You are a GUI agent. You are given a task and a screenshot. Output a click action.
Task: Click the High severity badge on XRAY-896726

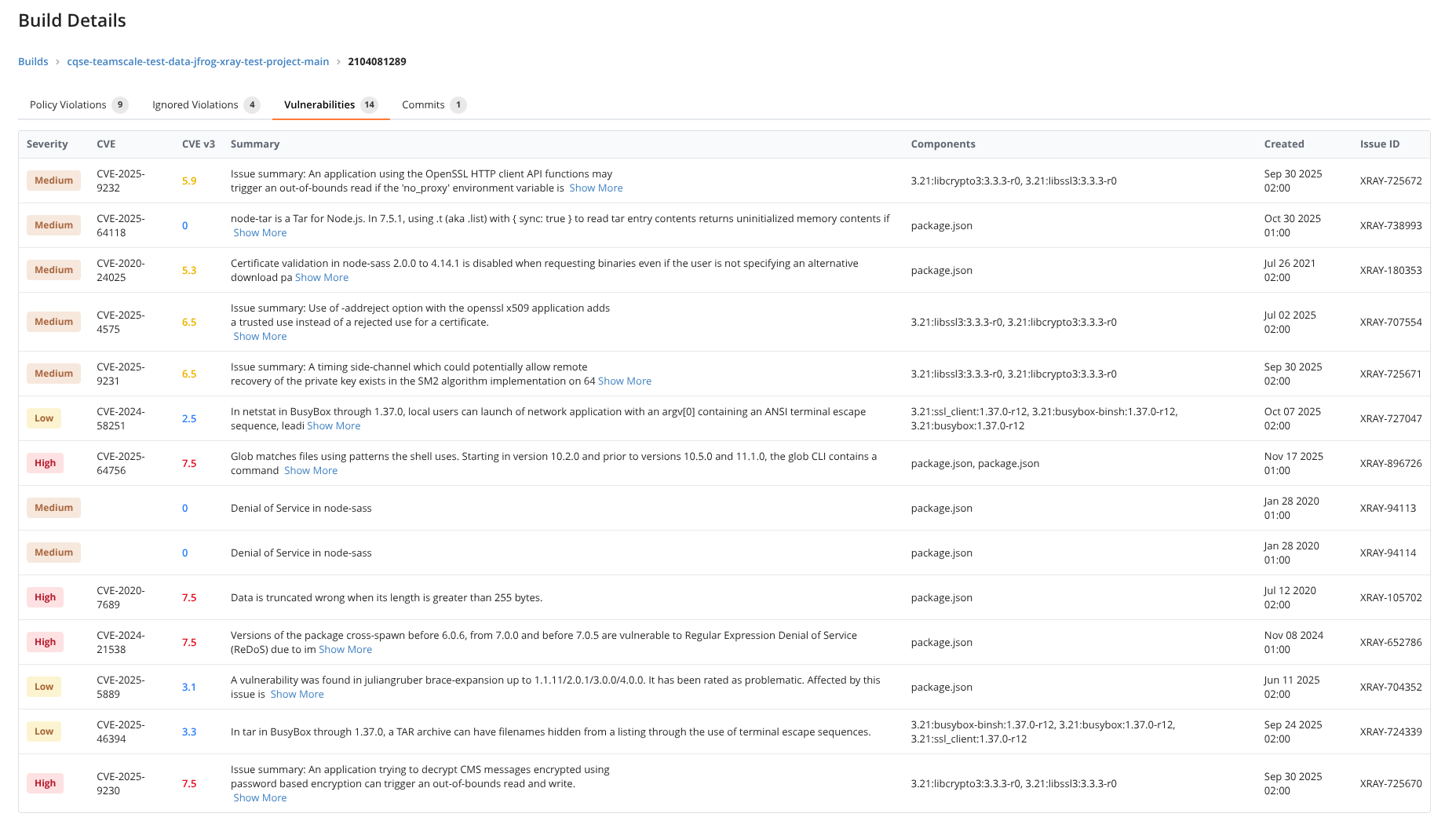pos(45,463)
